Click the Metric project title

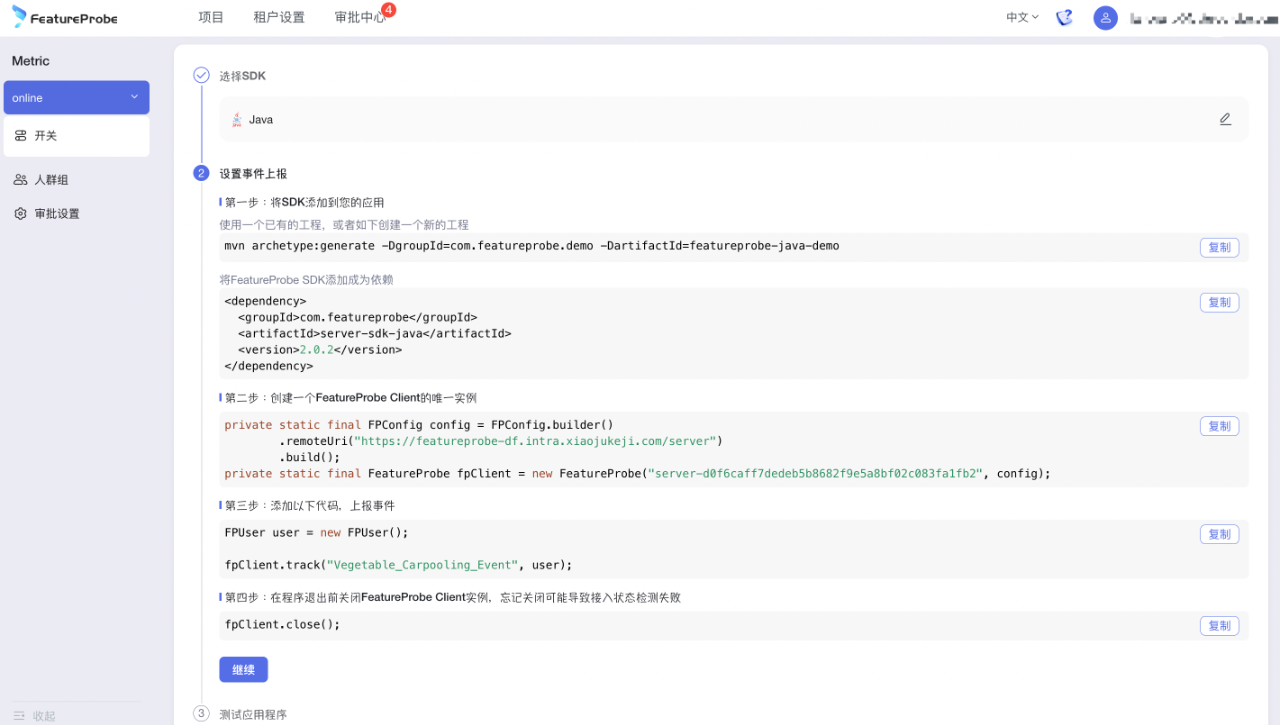pyautogui.click(x=30, y=61)
